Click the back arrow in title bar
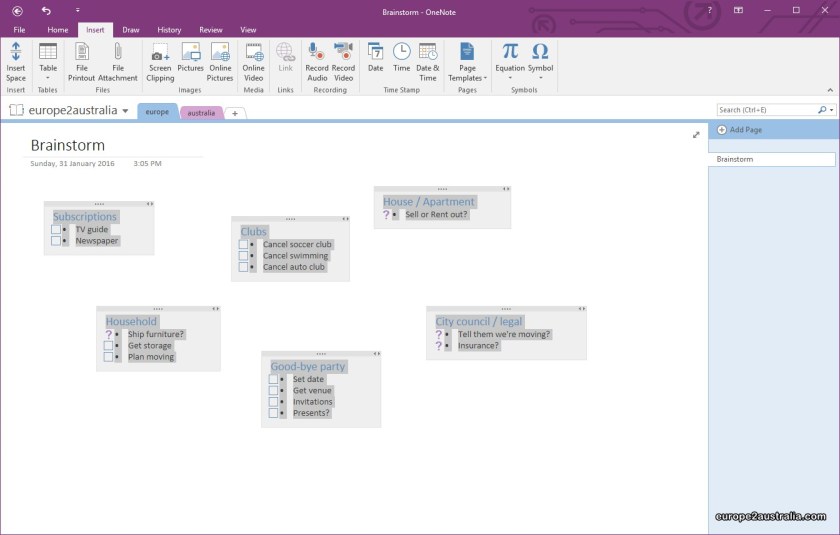This screenshot has width=840, height=535. click(18, 11)
